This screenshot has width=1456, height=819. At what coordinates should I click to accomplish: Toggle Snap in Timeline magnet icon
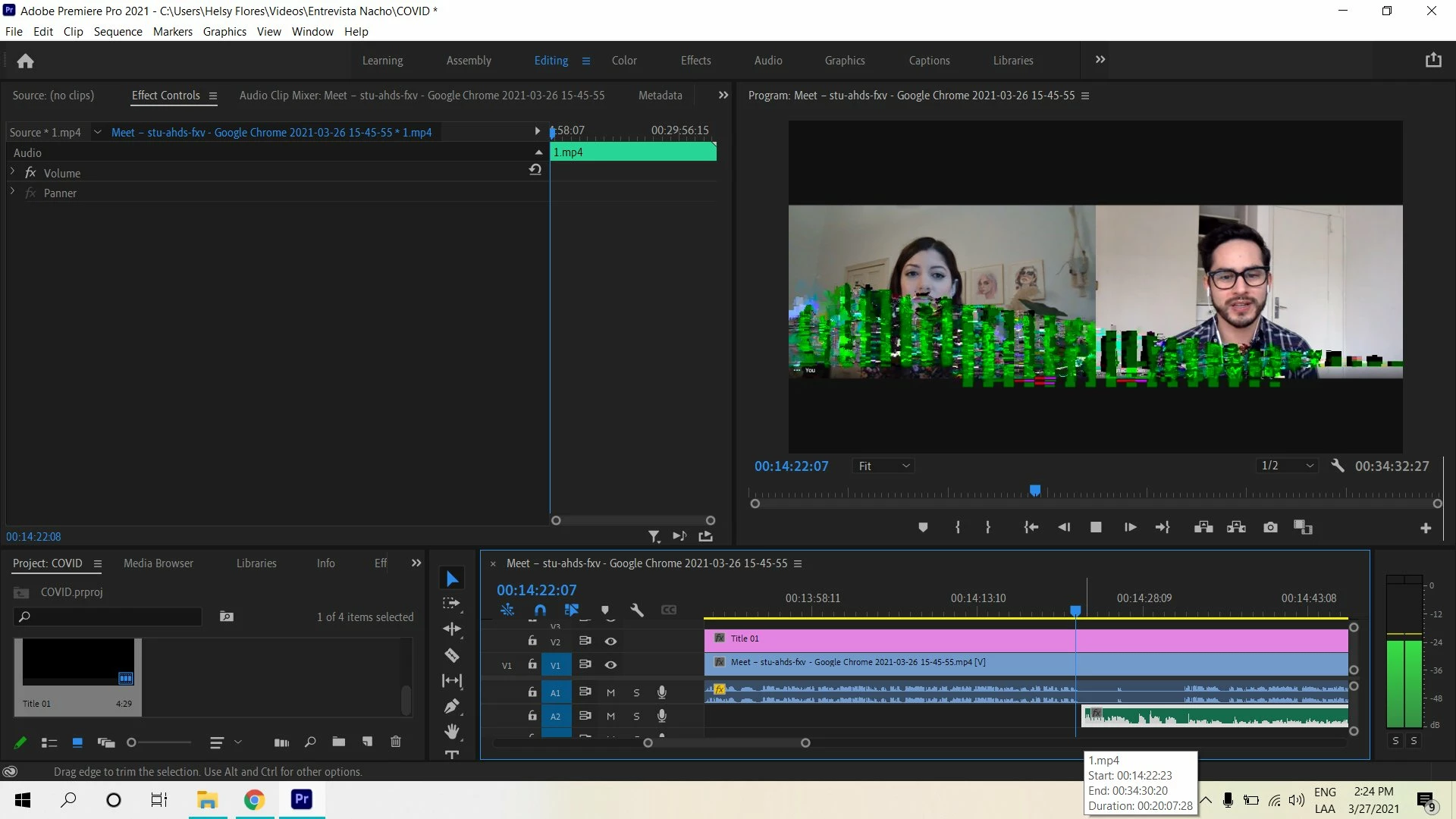click(x=540, y=610)
